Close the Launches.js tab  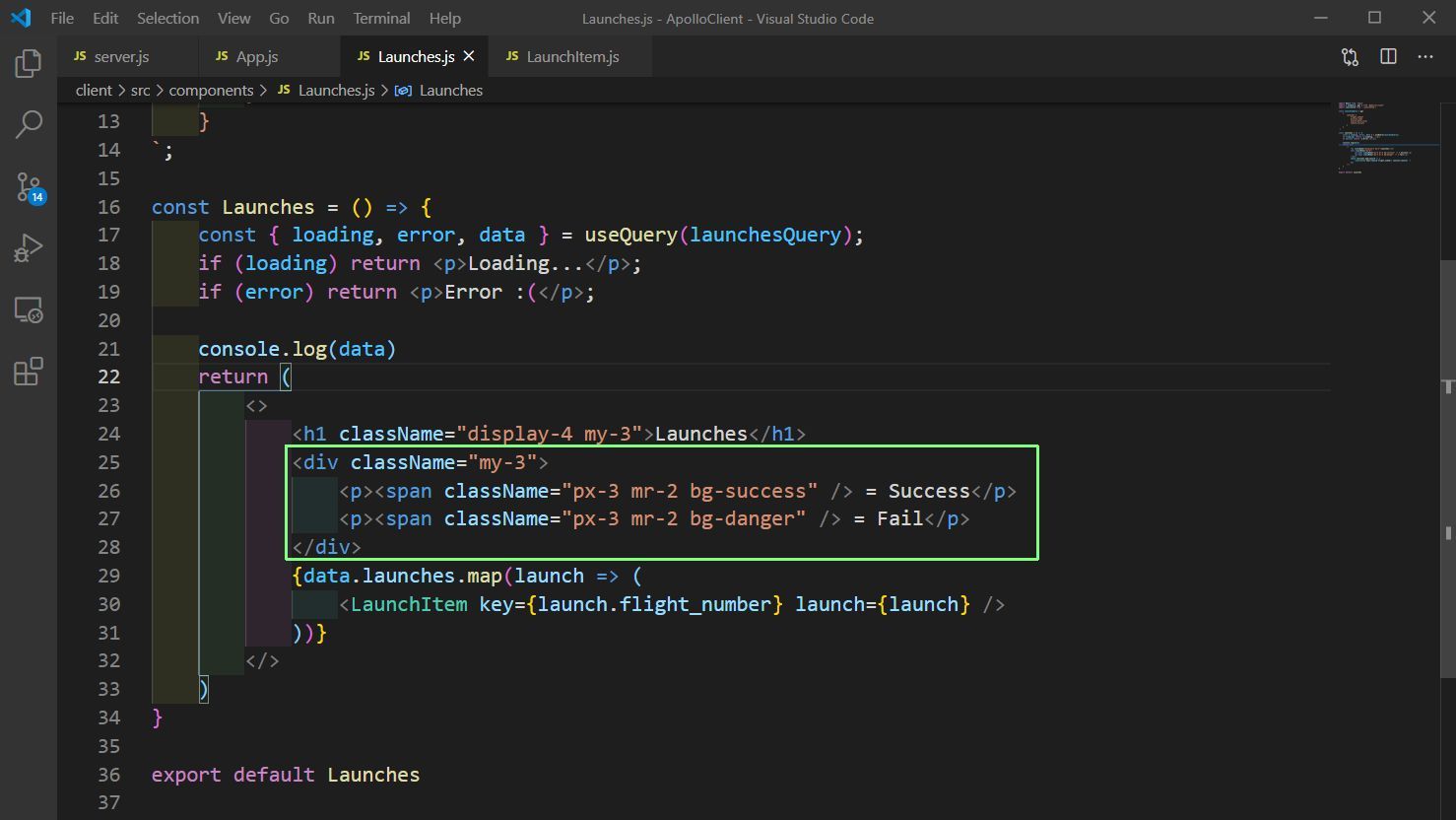469,56
